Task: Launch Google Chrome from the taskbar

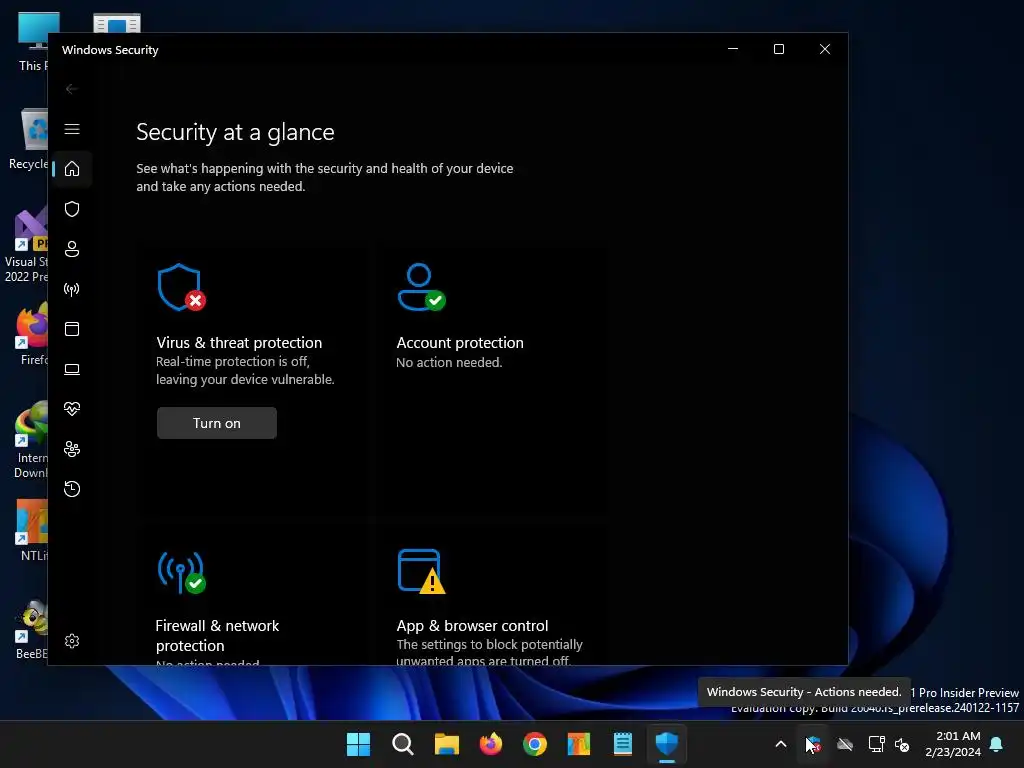Action: point(535,744)
